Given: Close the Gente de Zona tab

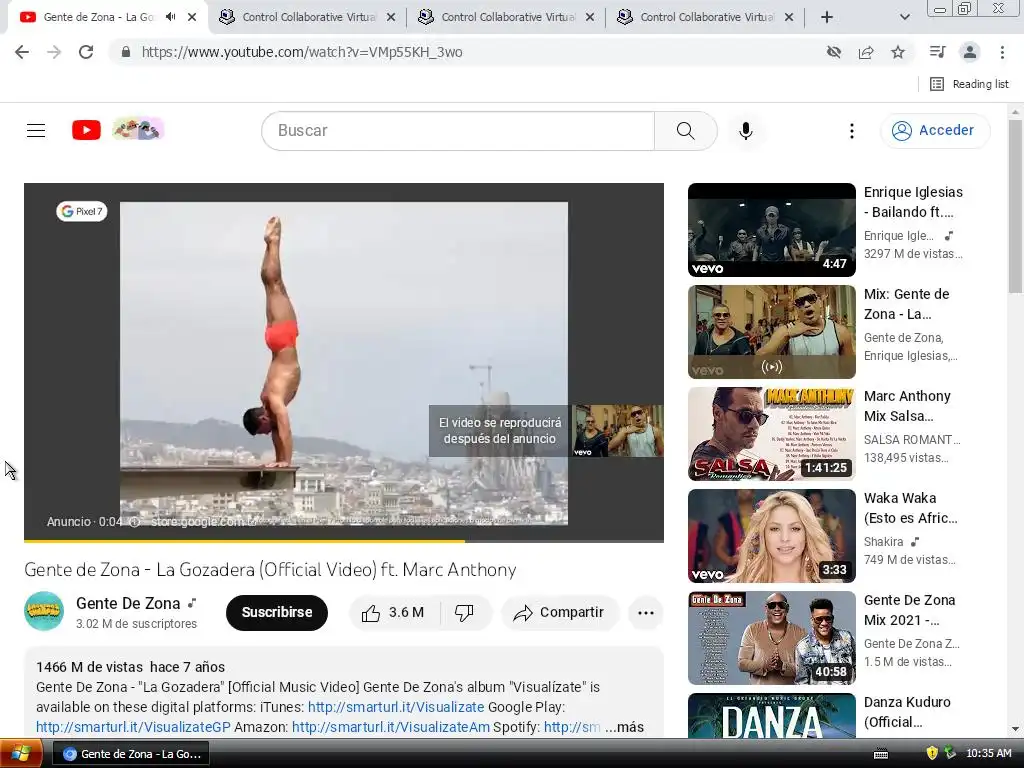Looking at the screenshot, I should tap(192, 18).
